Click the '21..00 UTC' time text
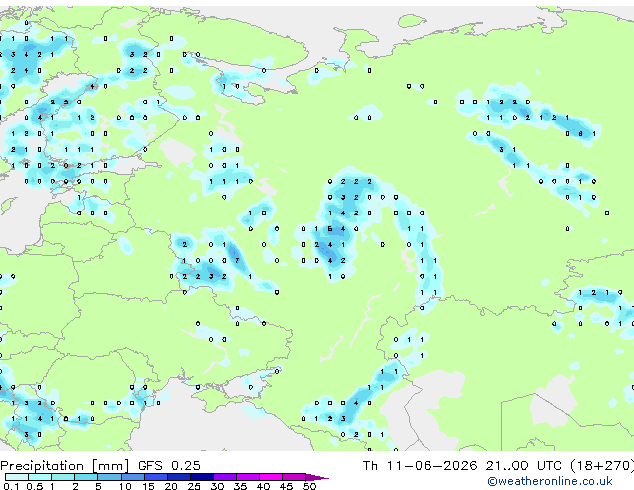The width and height of the screenshot is (634, 490). coord(523,466)
